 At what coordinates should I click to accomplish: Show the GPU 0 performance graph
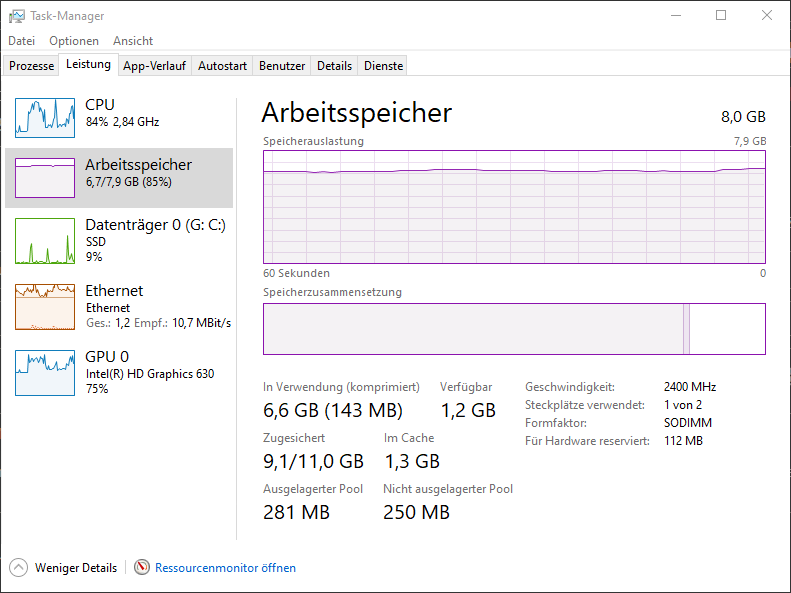(45, 373)
